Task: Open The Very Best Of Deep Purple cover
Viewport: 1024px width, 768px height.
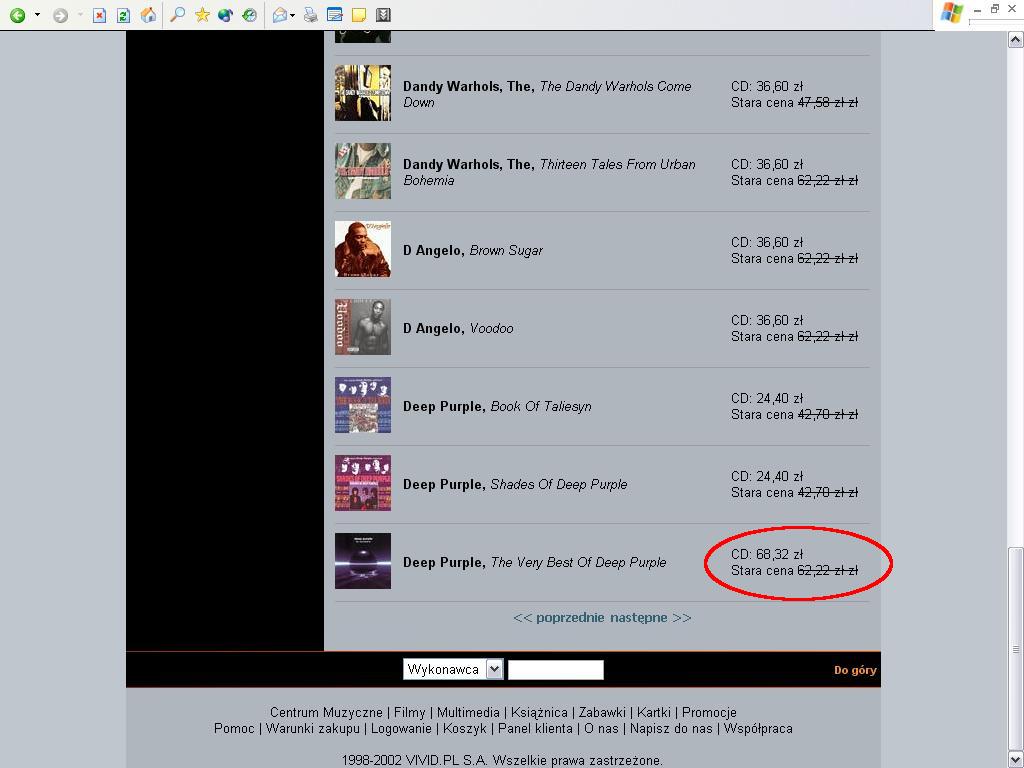Action: 362,561
